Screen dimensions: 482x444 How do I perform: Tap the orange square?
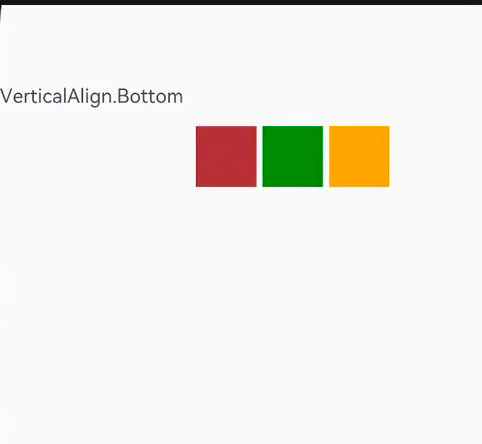359,156
